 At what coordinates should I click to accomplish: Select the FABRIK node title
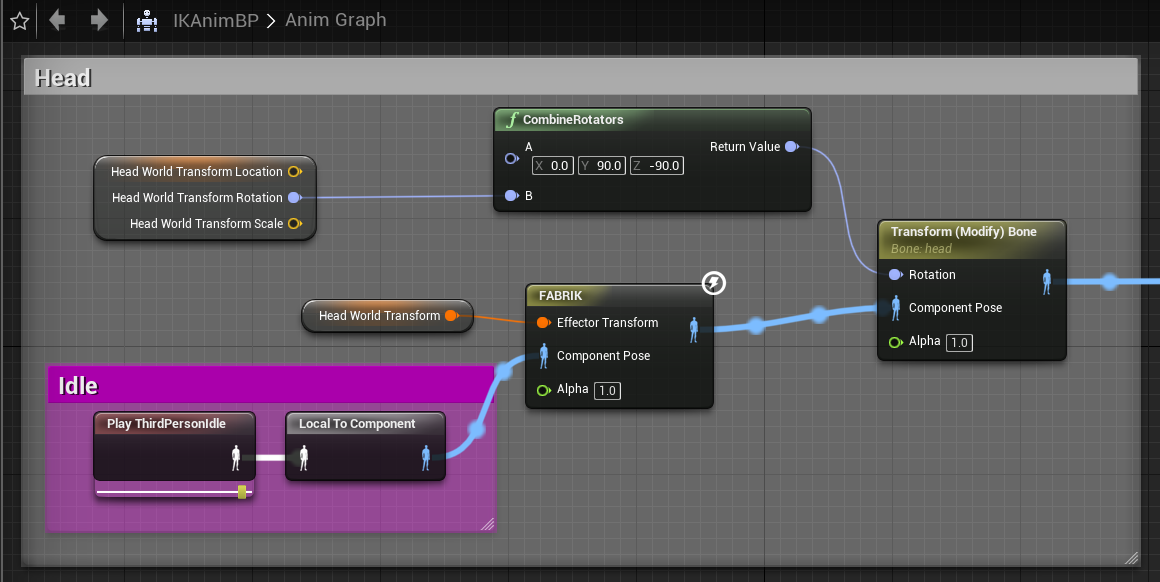click(x=560, y=296)
